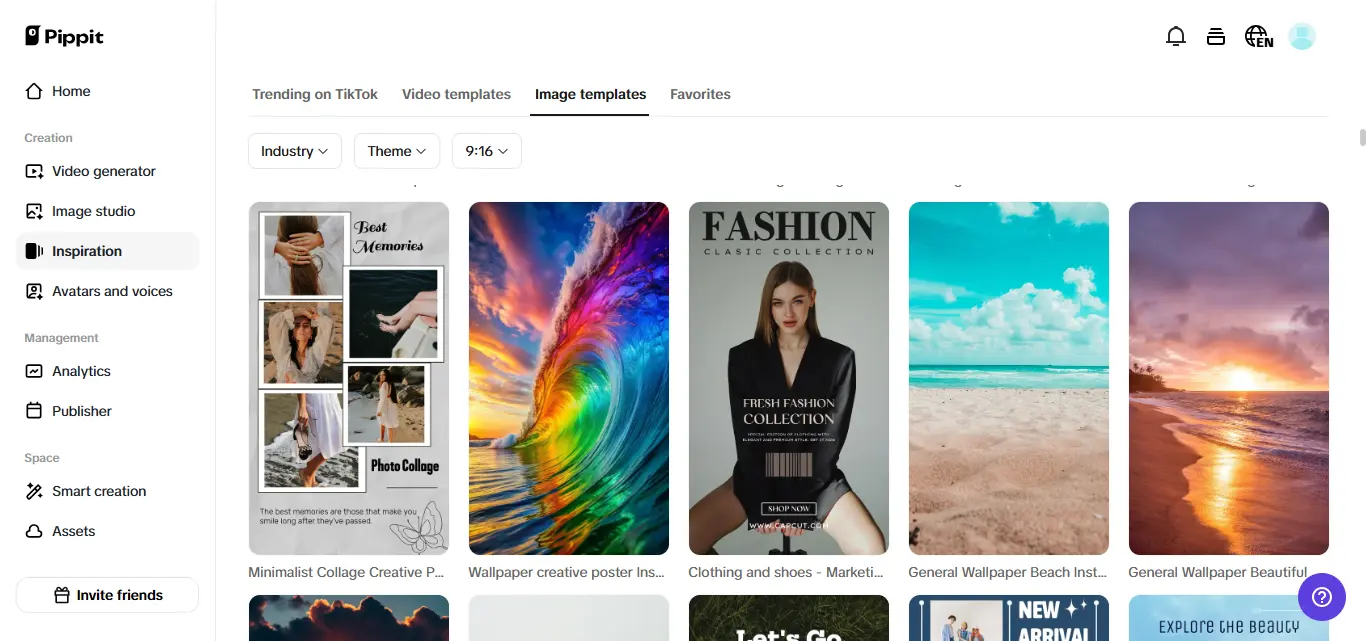This screenshot has height=641, width=1366.
Task: Open the credits stack icon
Action: point(1216,37)
